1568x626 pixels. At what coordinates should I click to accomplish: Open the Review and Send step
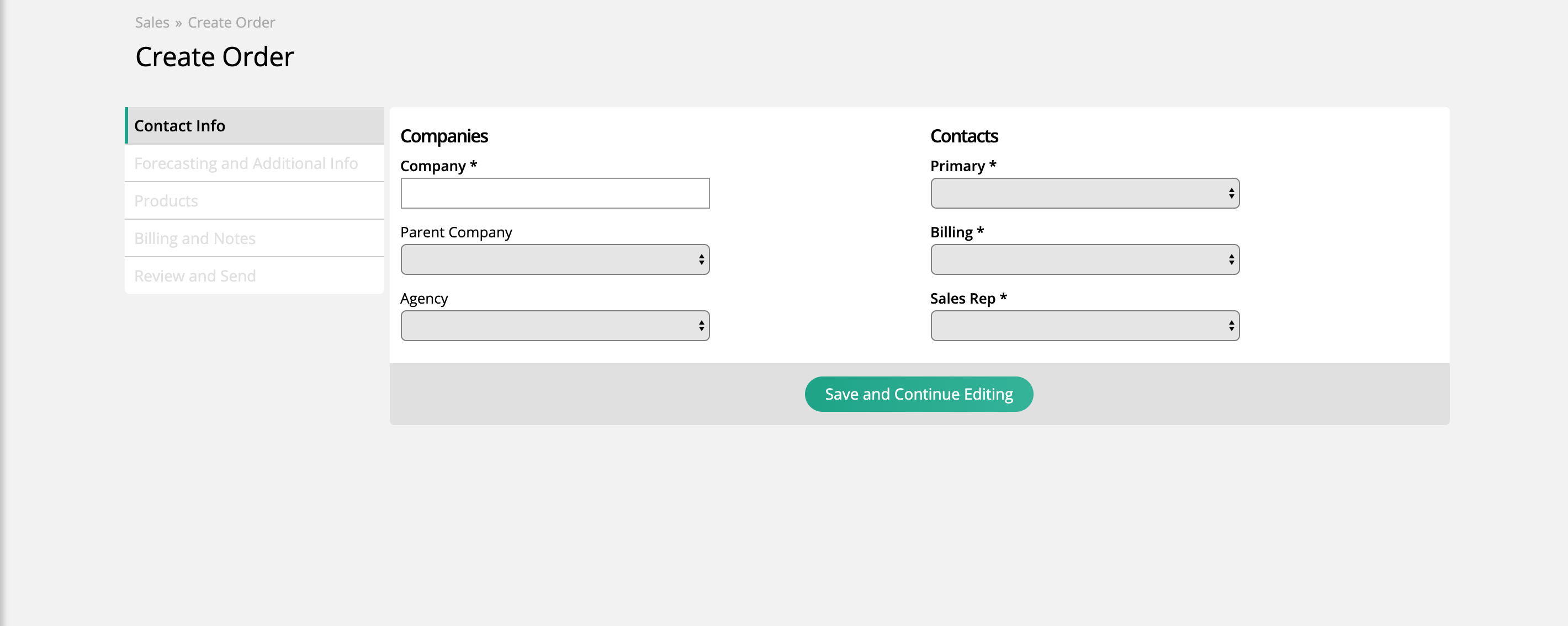[x=255, y=276]
